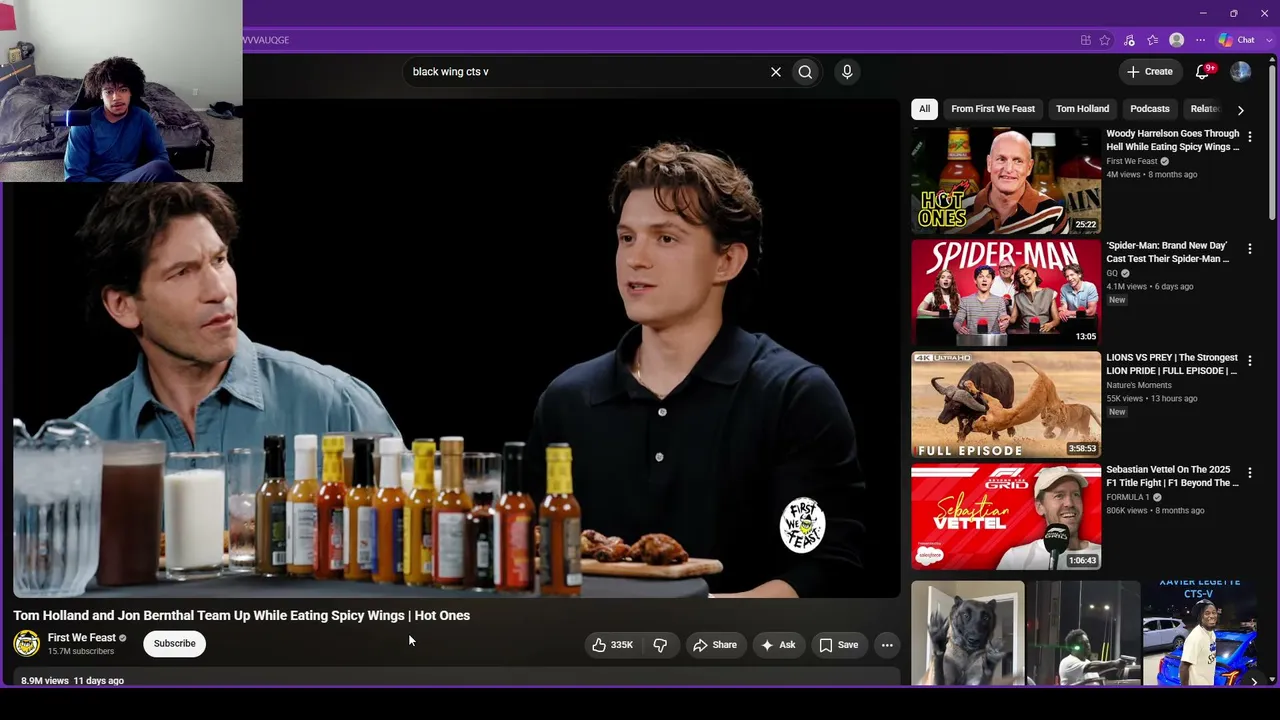Image resolution: width=1280 pixels, height=720 pixels.
Task: Open the GQ channel name
Action: coord(1112,273)
